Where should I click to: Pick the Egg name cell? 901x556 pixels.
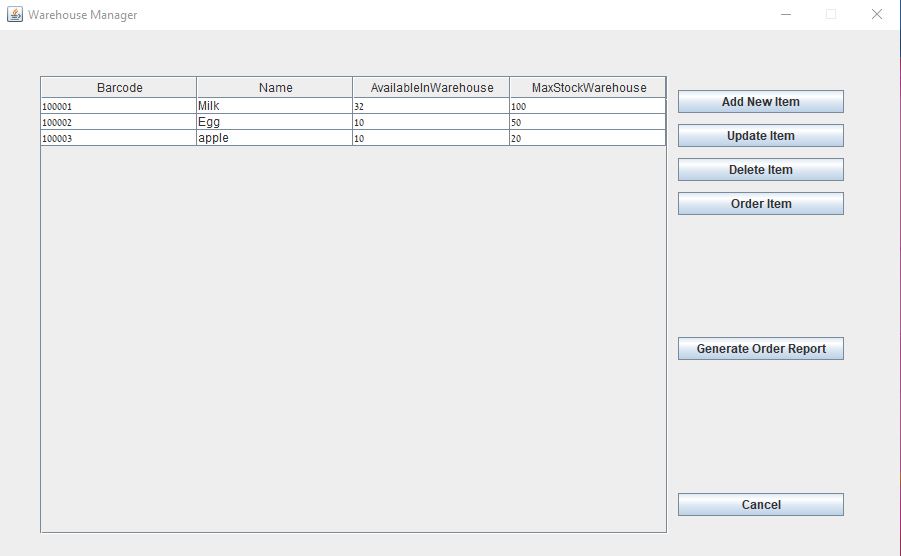click(275, 122)
